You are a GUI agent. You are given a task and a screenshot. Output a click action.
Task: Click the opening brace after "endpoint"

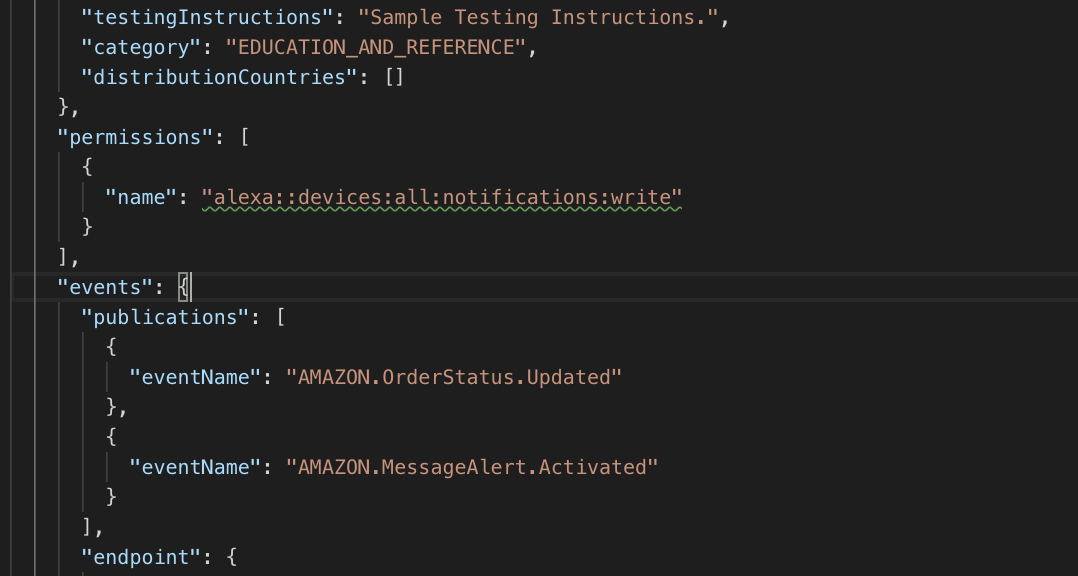click(232, 557)
